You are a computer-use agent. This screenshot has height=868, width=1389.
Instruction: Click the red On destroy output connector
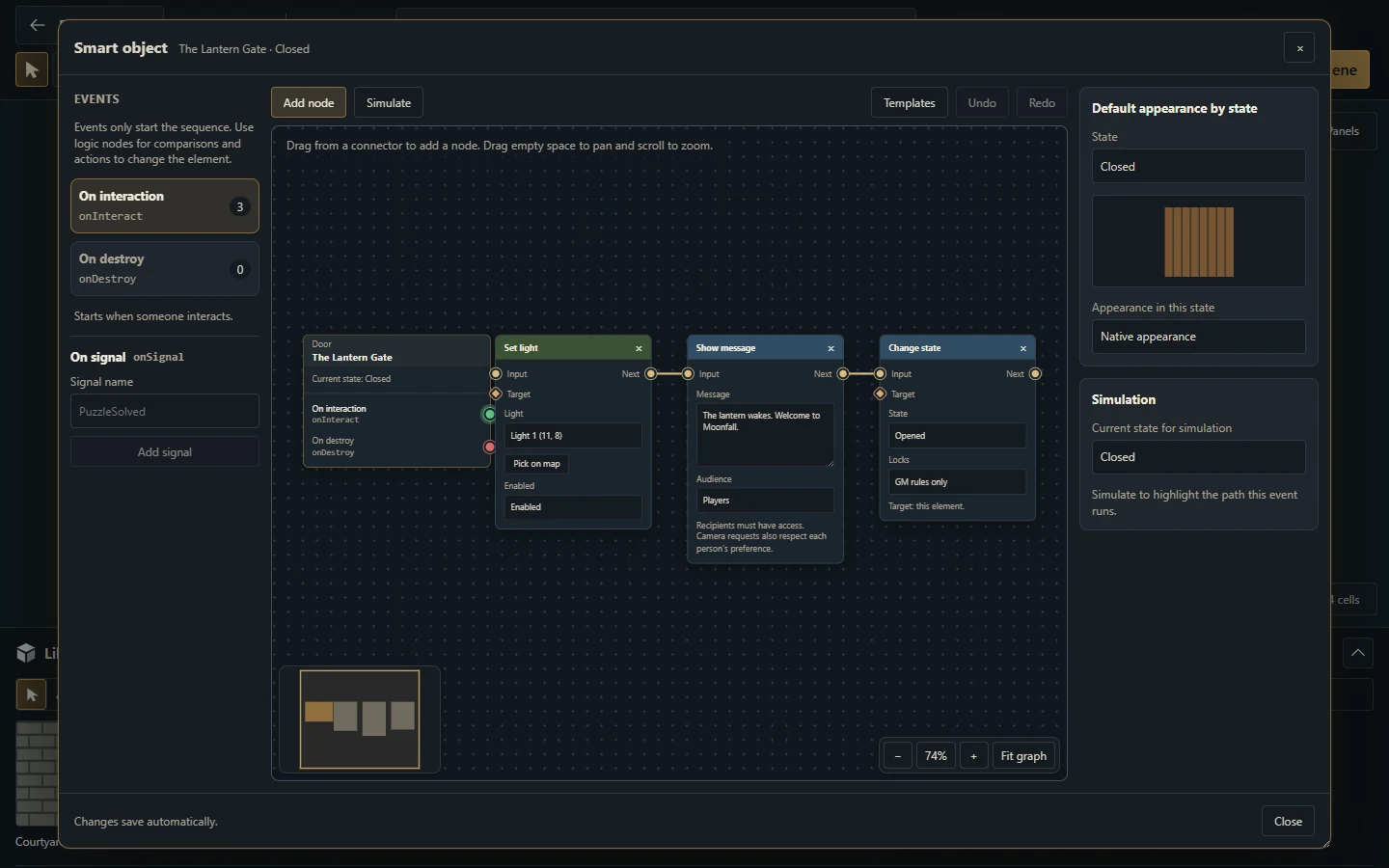(x=489, y=447)
